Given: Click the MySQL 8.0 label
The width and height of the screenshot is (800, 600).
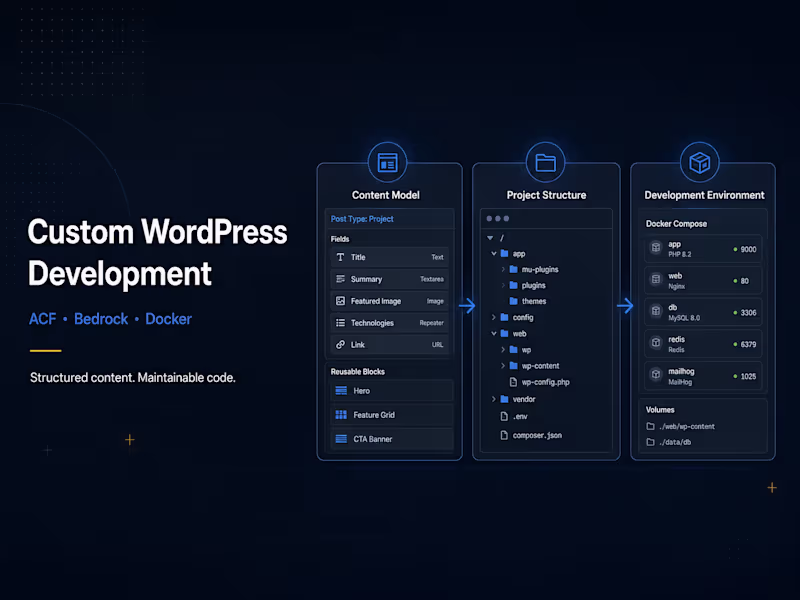Looking at the screenshot, I should coord(684,318).
